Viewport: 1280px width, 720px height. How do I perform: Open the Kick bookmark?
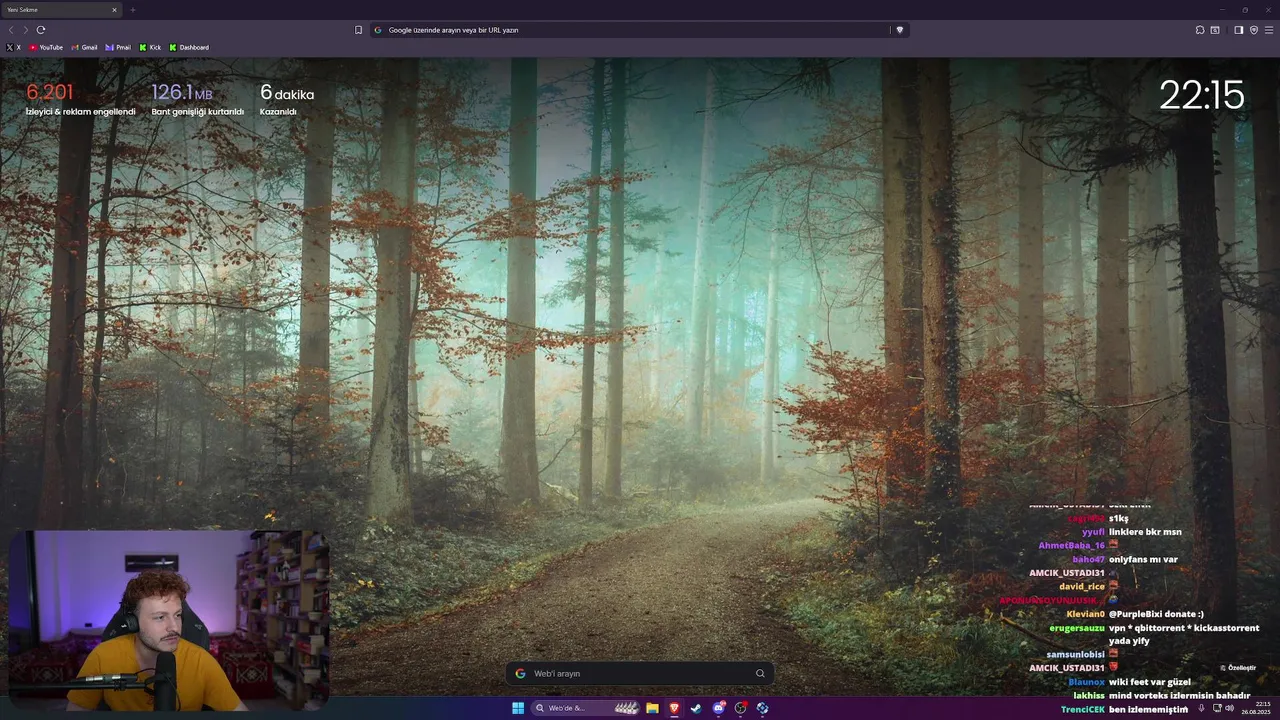coord(150,47)
